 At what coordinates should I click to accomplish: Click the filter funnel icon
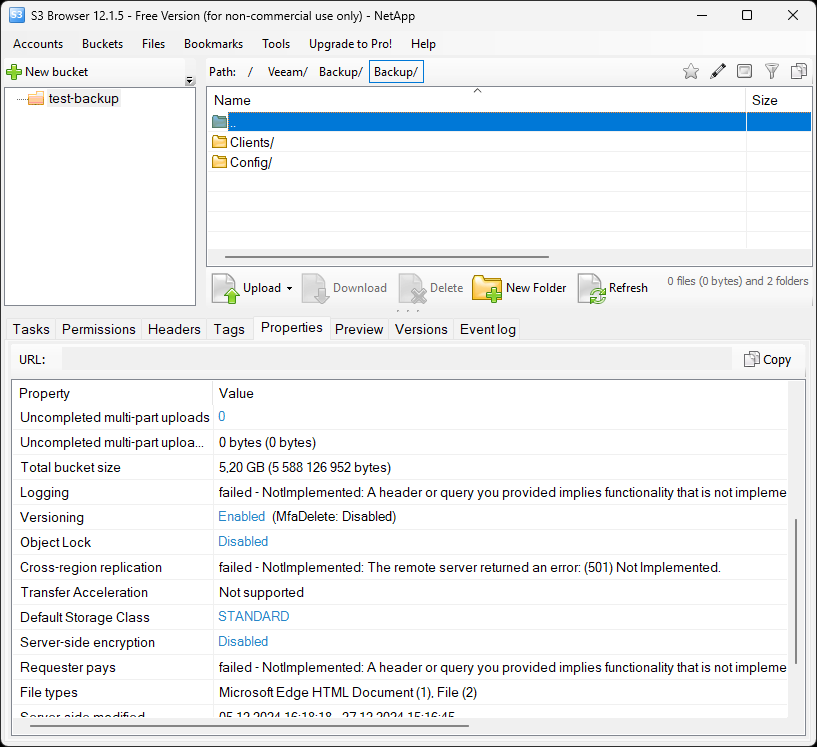coord(771,71)
